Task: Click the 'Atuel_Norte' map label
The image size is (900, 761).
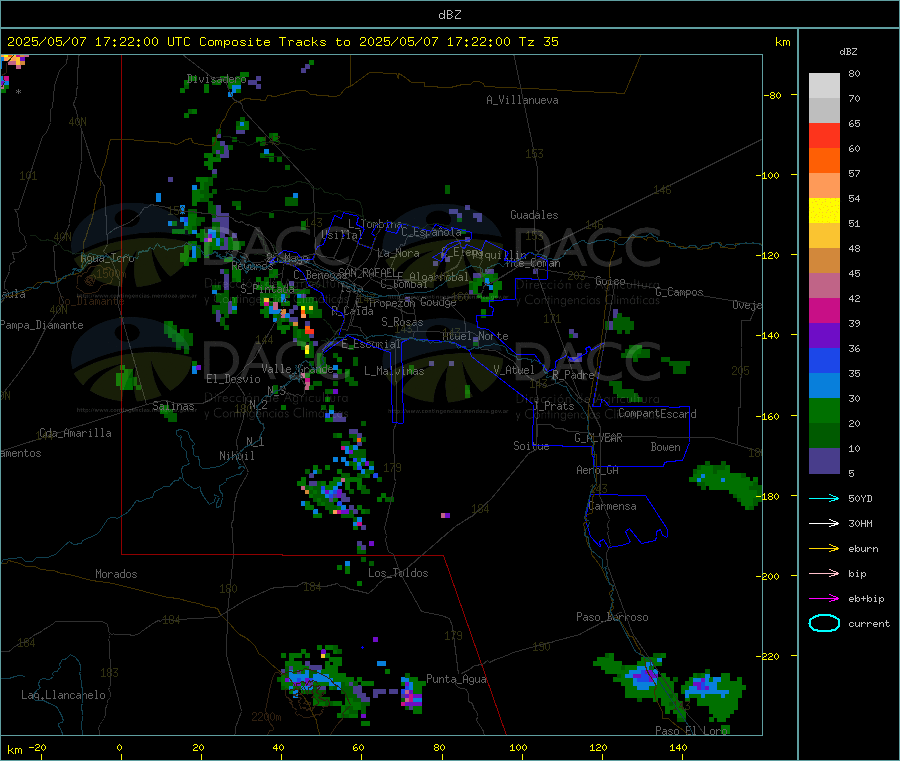Action: click(475, 336)
